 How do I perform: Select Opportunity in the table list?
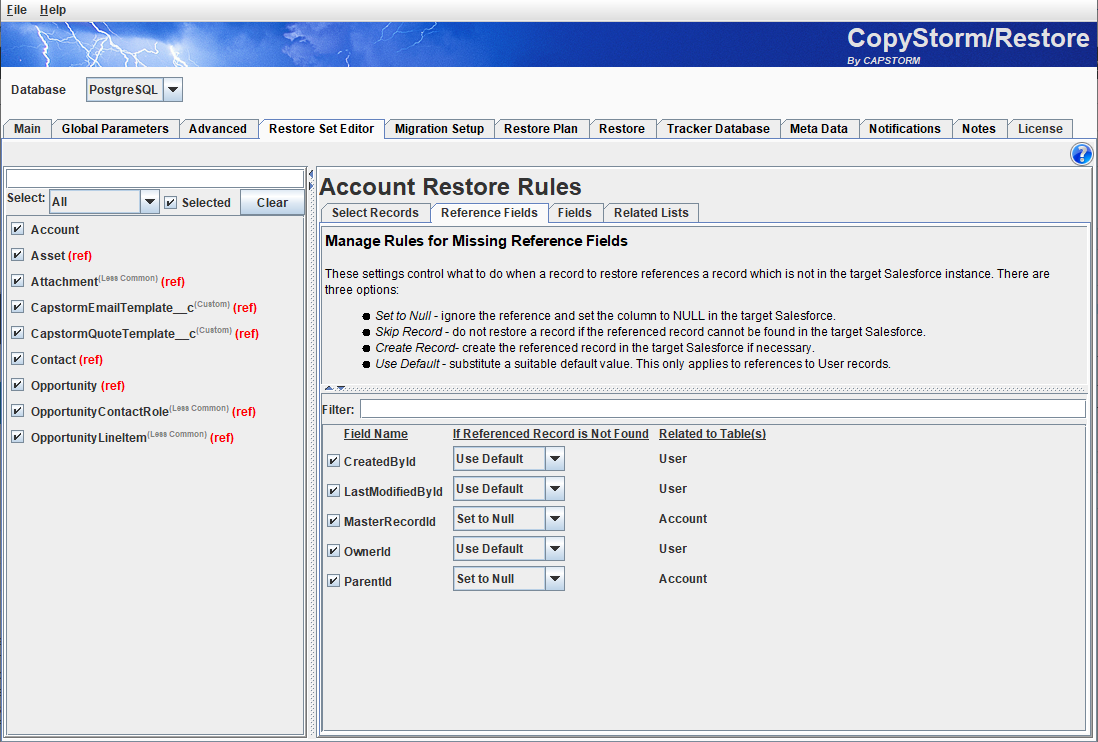(x=78, y=386)
